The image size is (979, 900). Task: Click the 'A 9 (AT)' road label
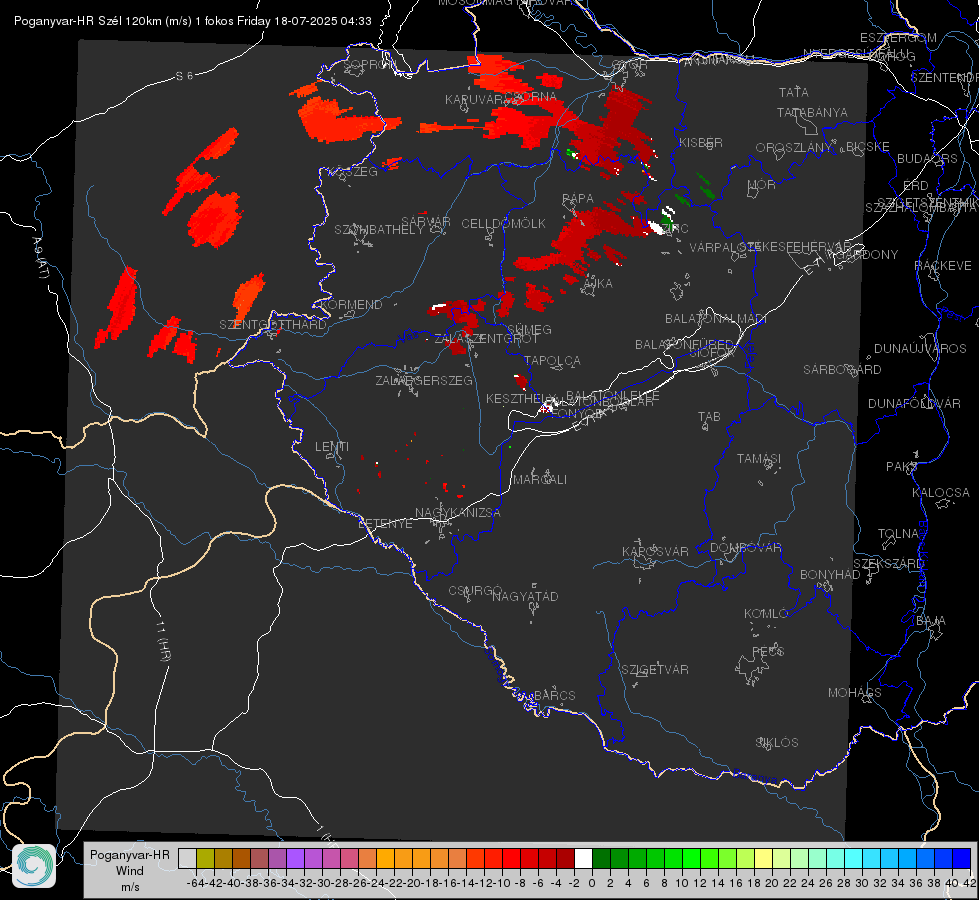(40, 258)
